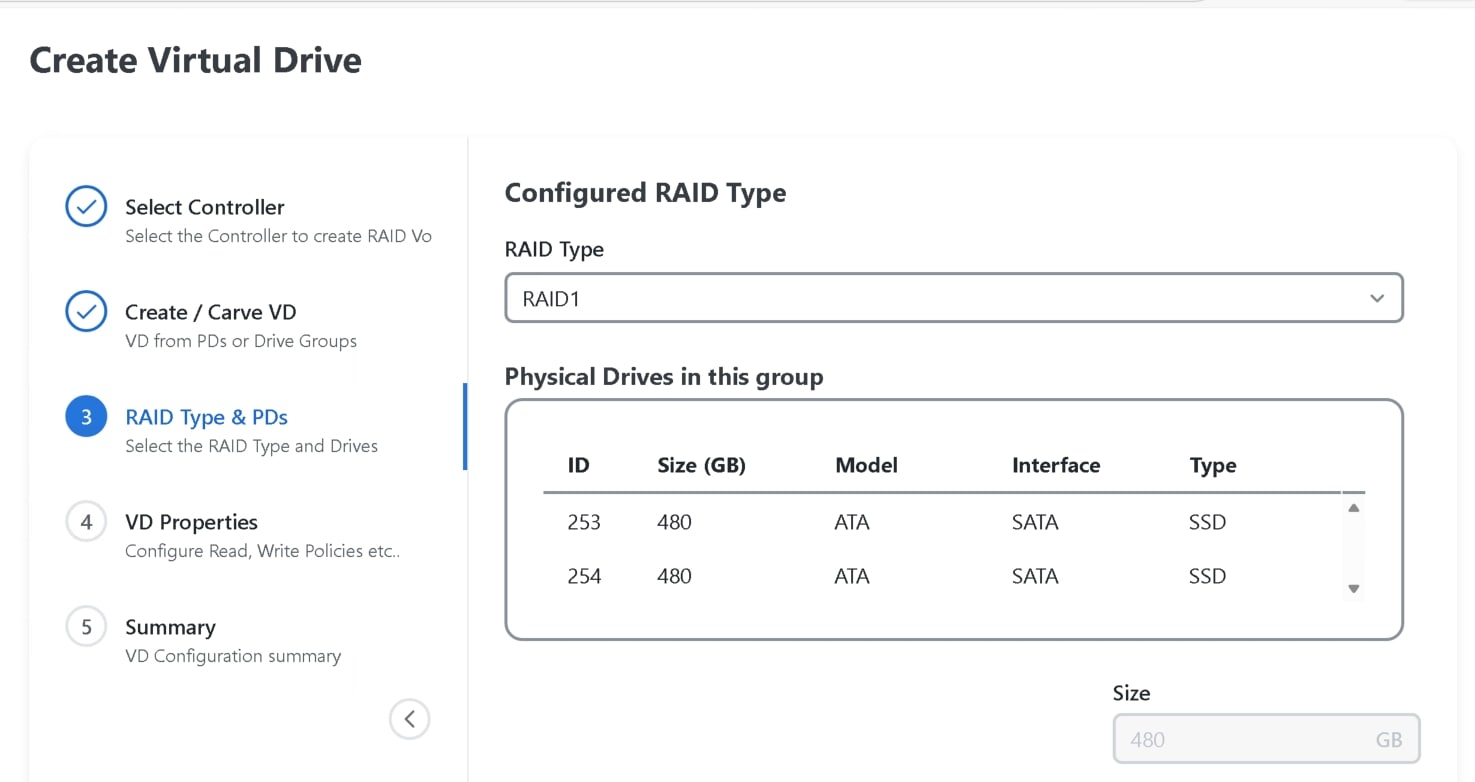This screenshot has height=782, width=1475.
Task: Click the Size label above the field
Action: 1131,693
